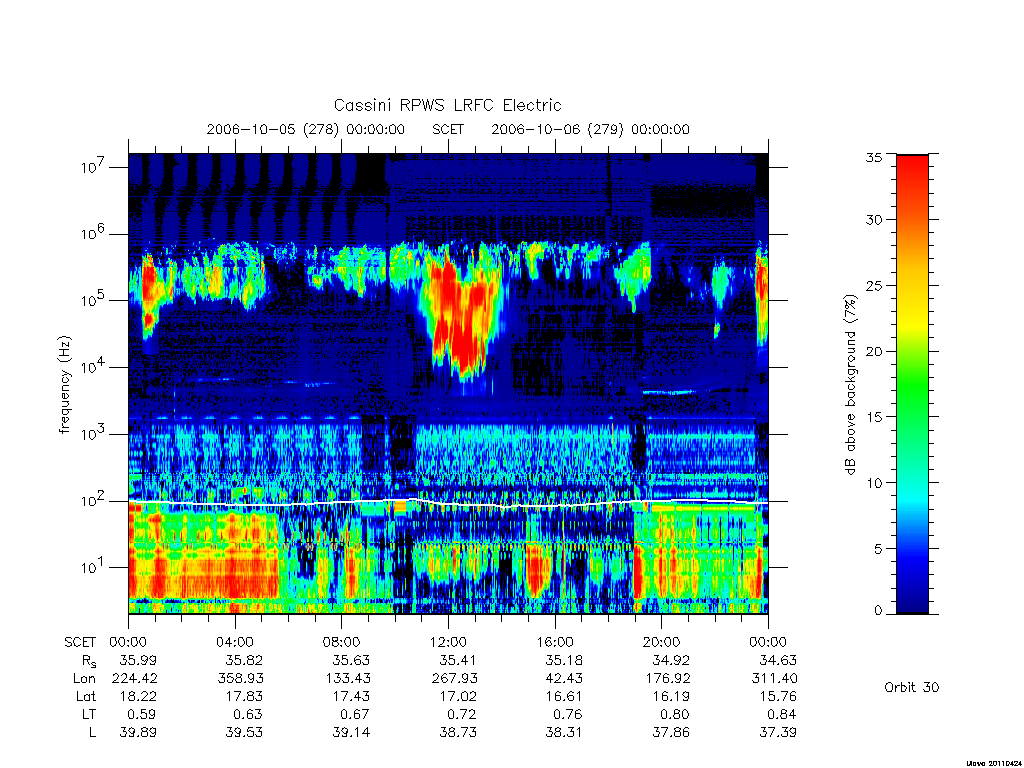Click the frequency tick label 10^2
This screenshot has height=768, width=1024.
[93, 500]
